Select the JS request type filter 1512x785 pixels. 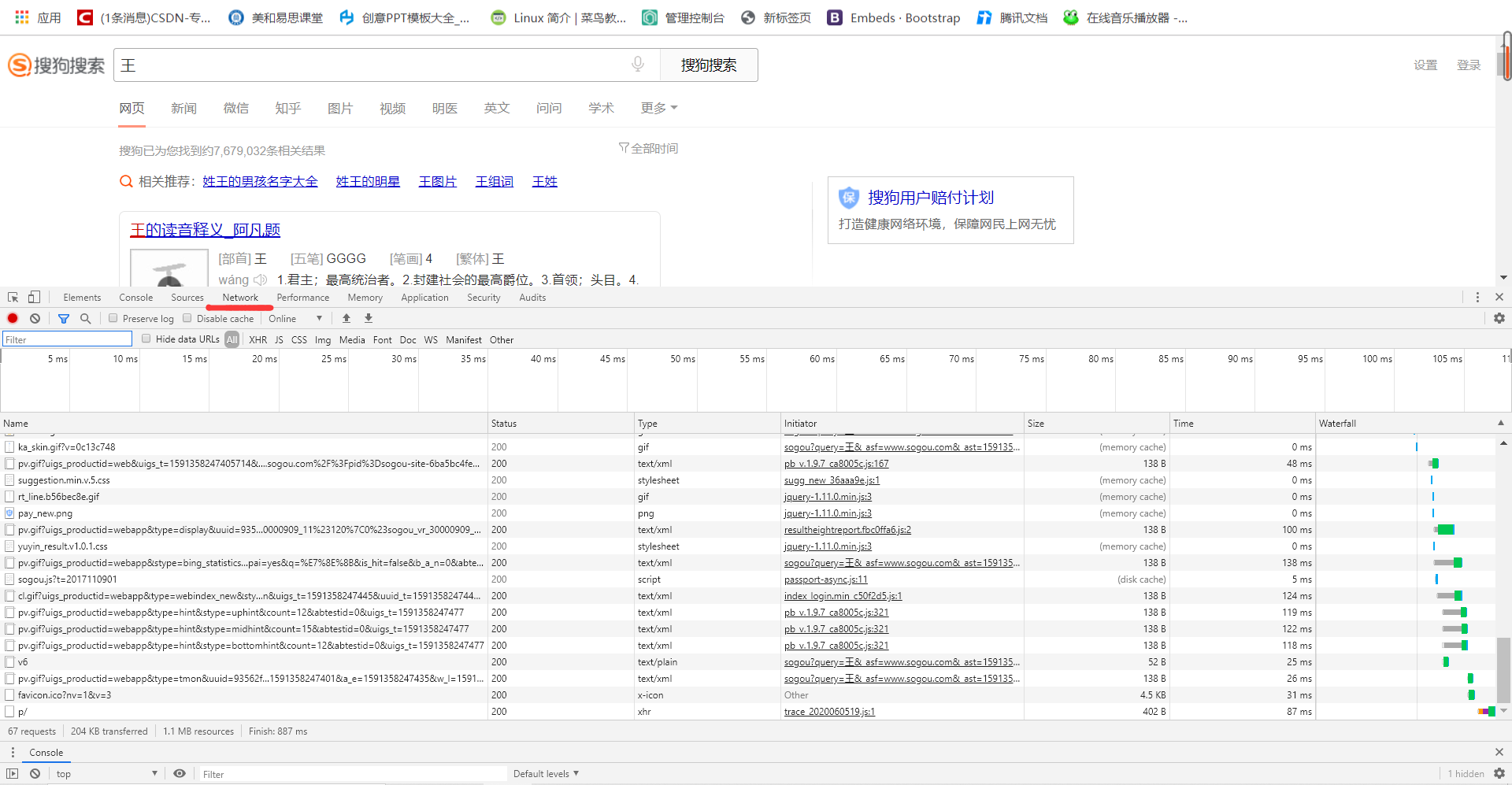click(x=279, y=340)
